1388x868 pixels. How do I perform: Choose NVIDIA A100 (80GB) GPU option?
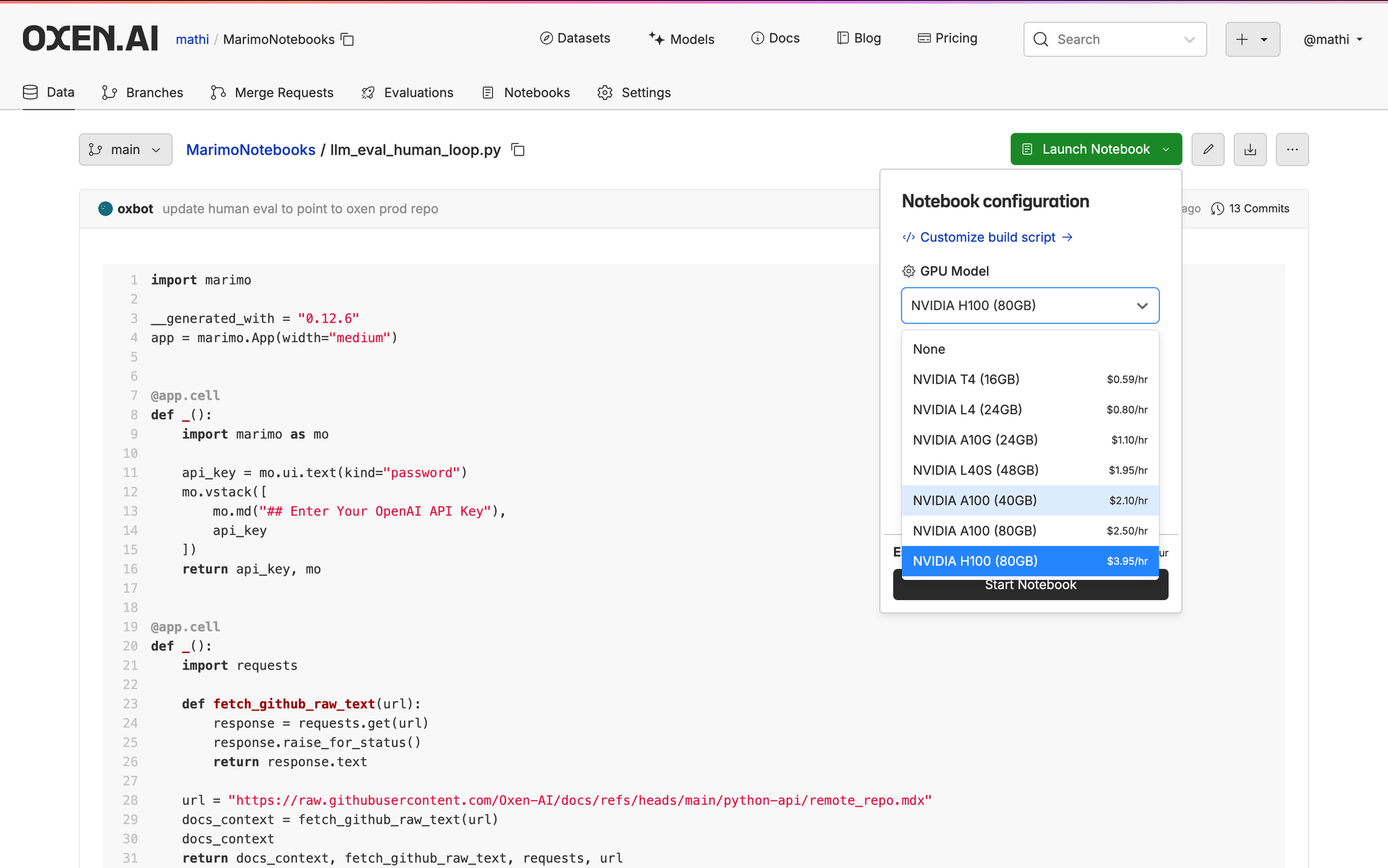pos(1030,531)
